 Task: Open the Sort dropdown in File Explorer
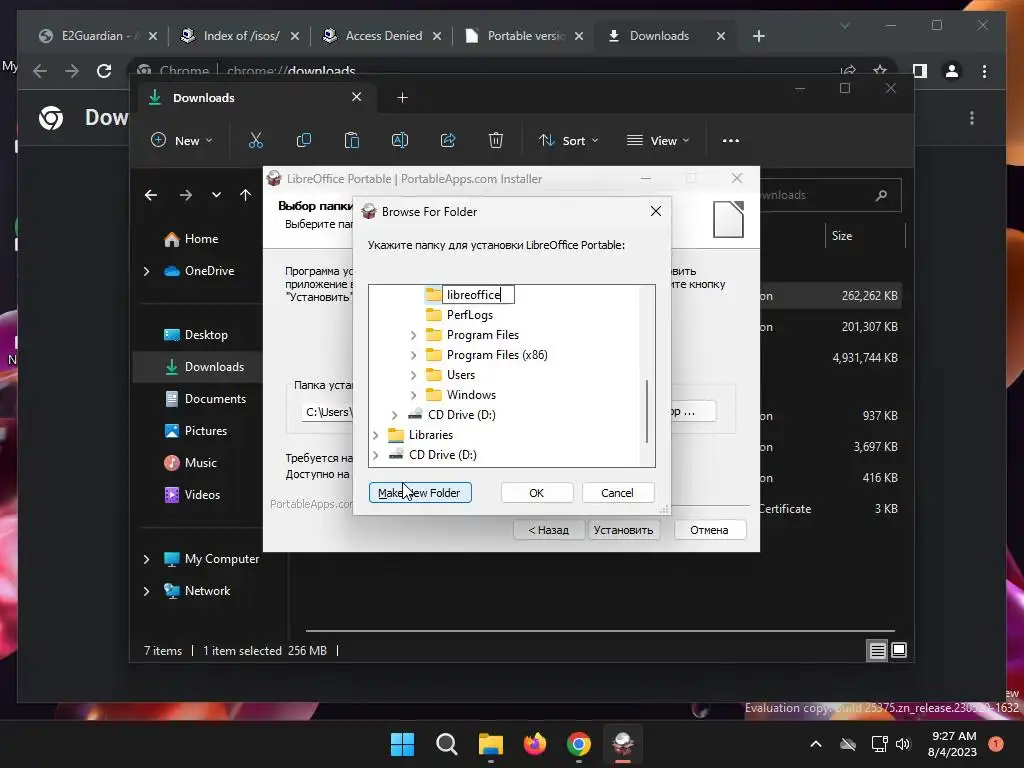568,140
